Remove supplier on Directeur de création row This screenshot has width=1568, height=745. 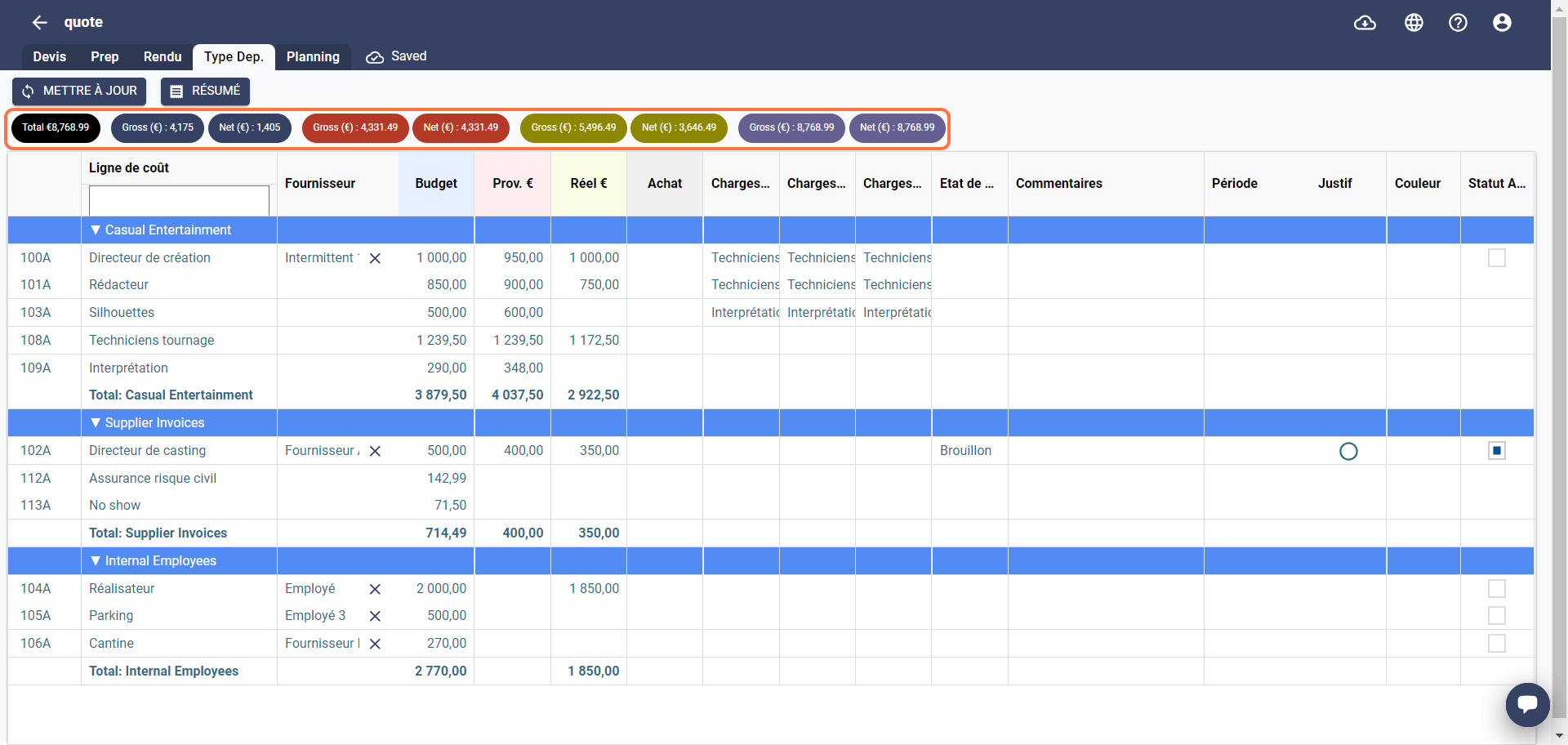click(375, 258)
